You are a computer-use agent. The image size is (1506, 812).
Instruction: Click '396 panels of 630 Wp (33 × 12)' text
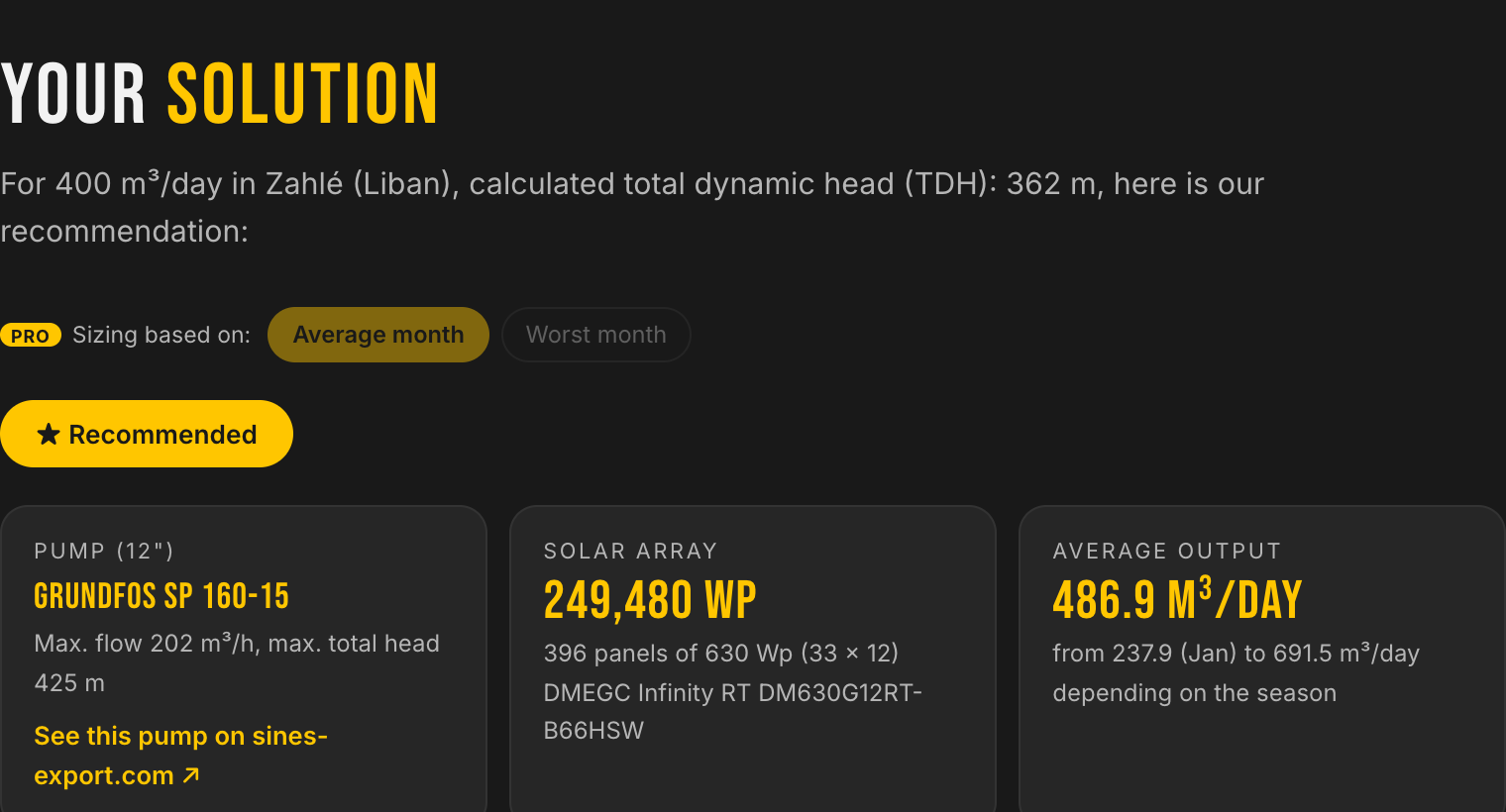[x=721, y=653]
